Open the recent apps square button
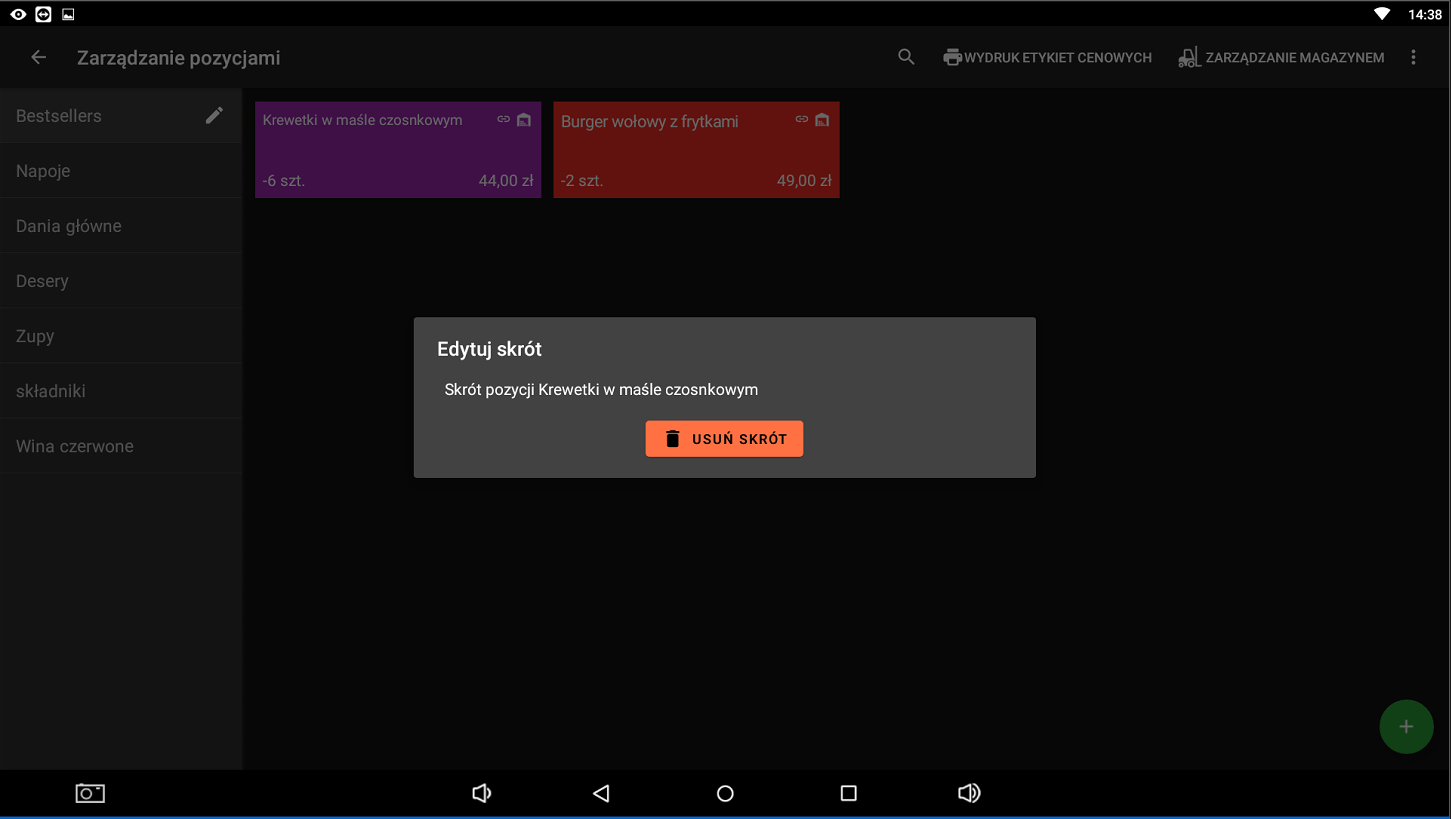 (x=848, y=793)
